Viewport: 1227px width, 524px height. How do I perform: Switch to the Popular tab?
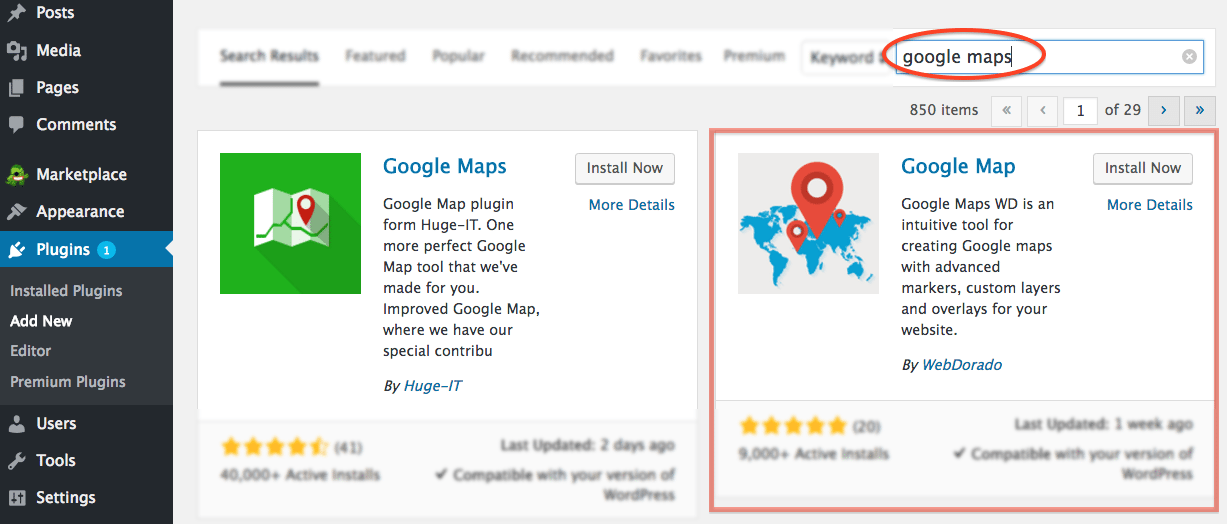tap(458, 56)
